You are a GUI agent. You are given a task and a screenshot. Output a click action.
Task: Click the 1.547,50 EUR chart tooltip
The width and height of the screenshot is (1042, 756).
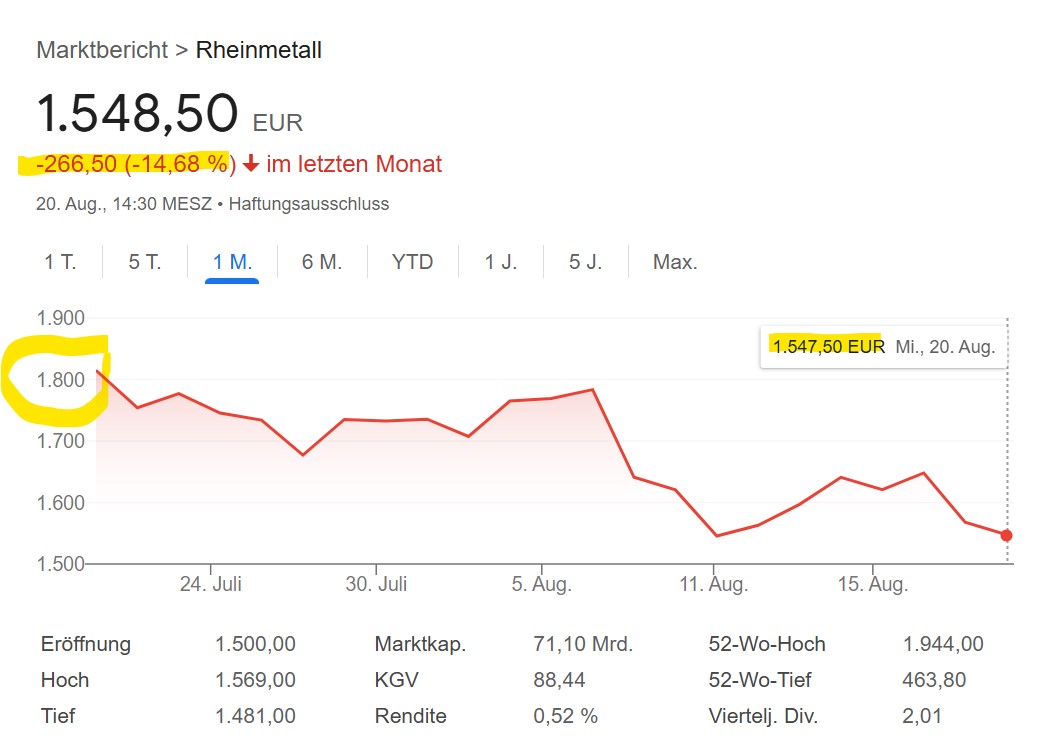tap(884, 347)
